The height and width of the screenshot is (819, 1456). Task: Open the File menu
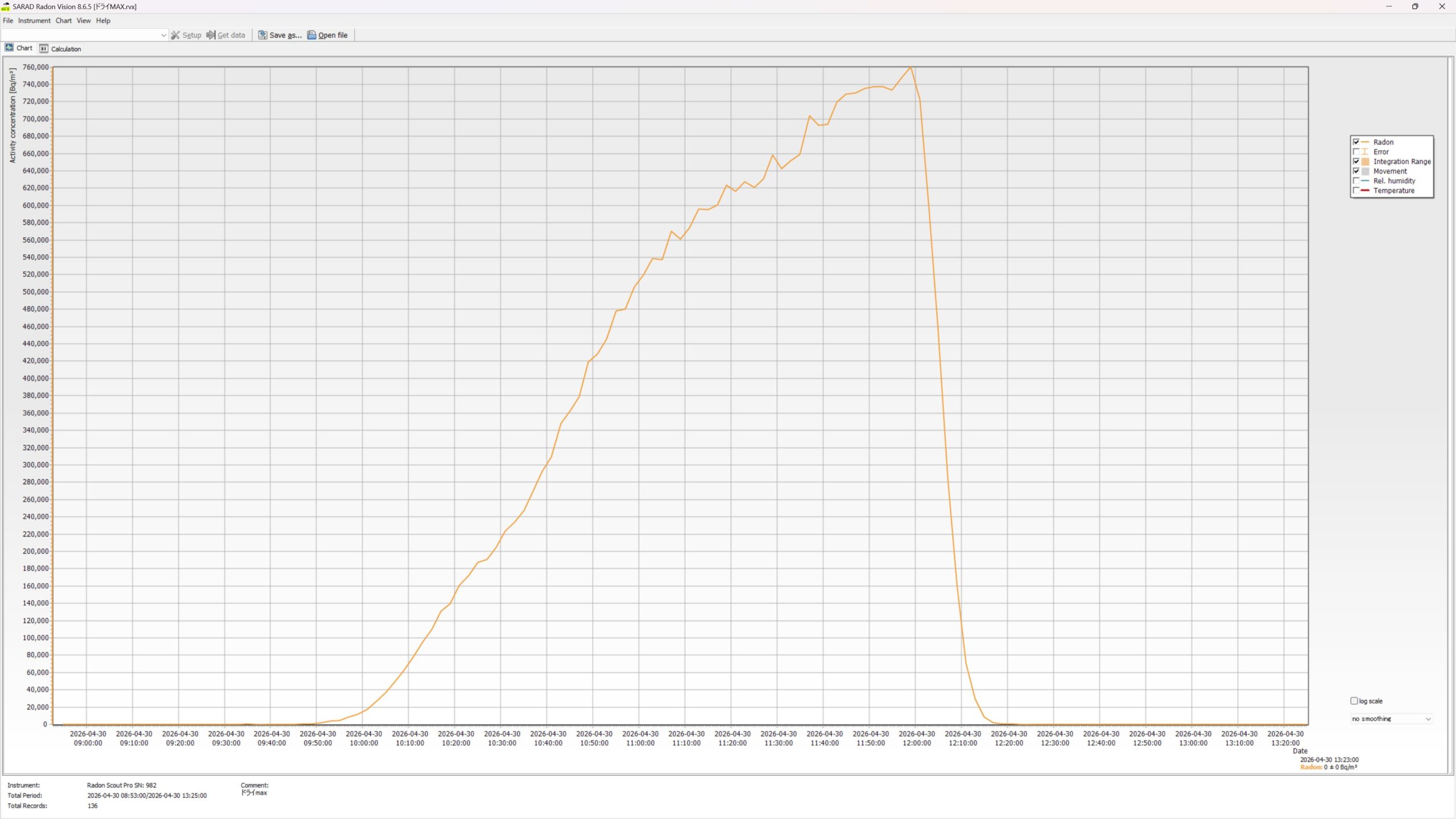[8, 20]
